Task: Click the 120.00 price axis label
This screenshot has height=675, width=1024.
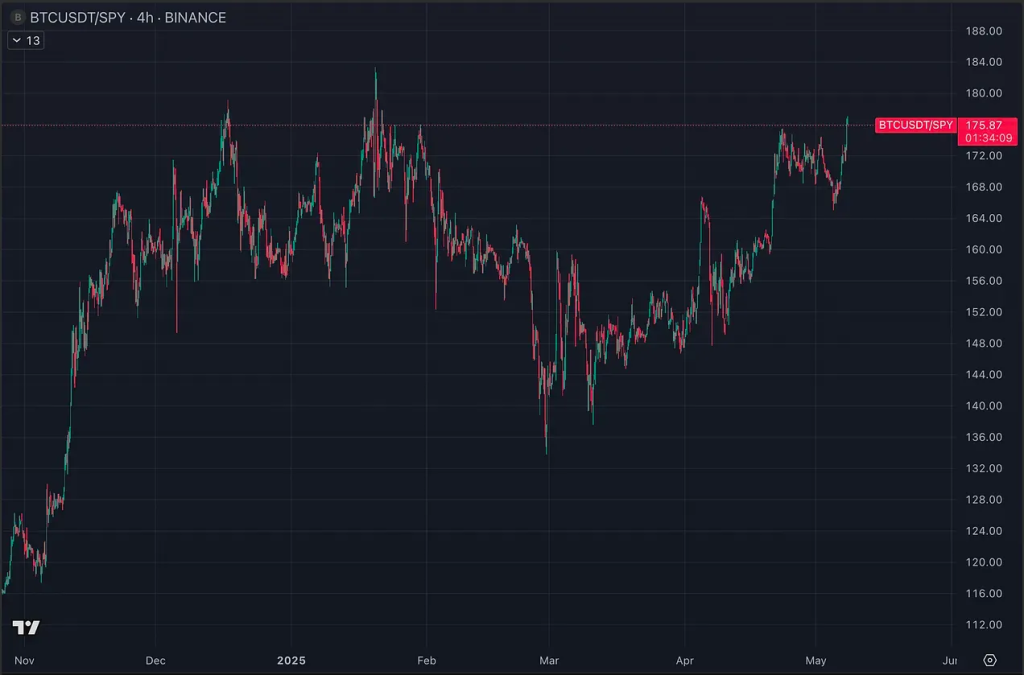Action: click(x=984, y=562)
